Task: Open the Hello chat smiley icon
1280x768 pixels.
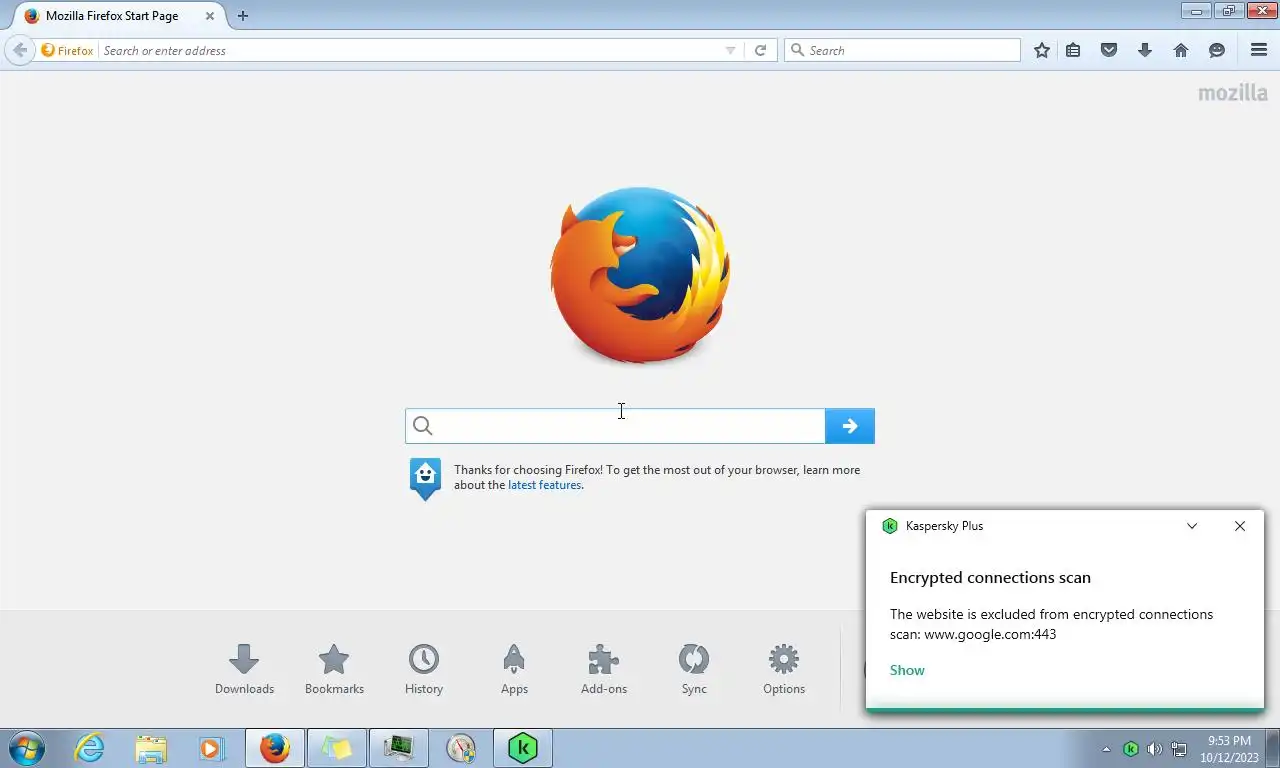Action: (1217, 50)
